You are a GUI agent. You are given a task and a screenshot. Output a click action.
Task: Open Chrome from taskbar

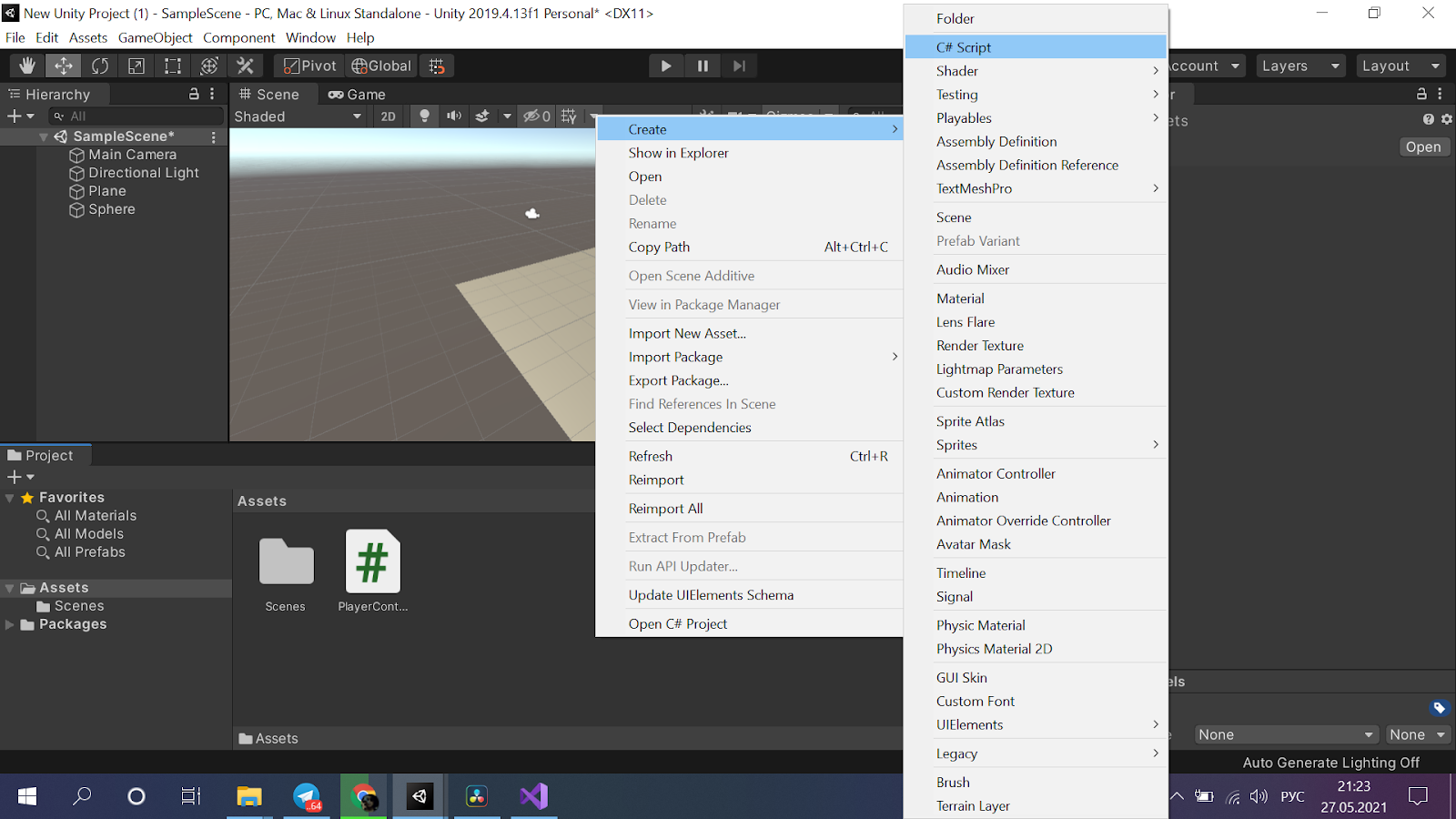(364, 796)
